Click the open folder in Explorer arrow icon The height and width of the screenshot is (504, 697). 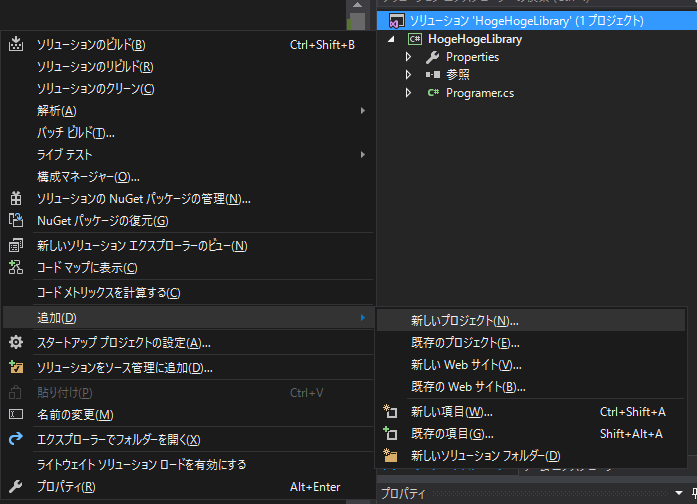click(16, 439)
